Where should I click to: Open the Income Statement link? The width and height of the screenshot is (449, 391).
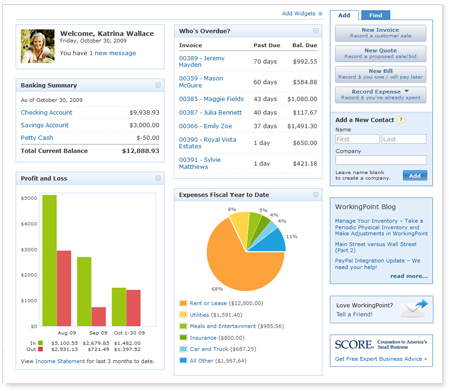(60, 361)
